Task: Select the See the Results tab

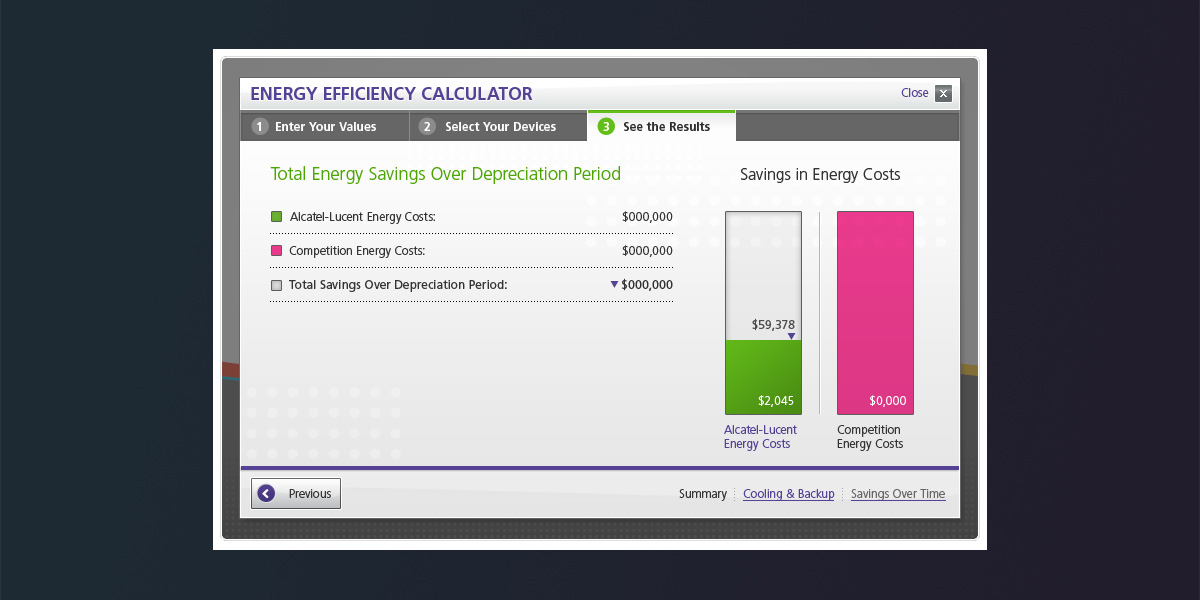Action: tap(666, 127)
